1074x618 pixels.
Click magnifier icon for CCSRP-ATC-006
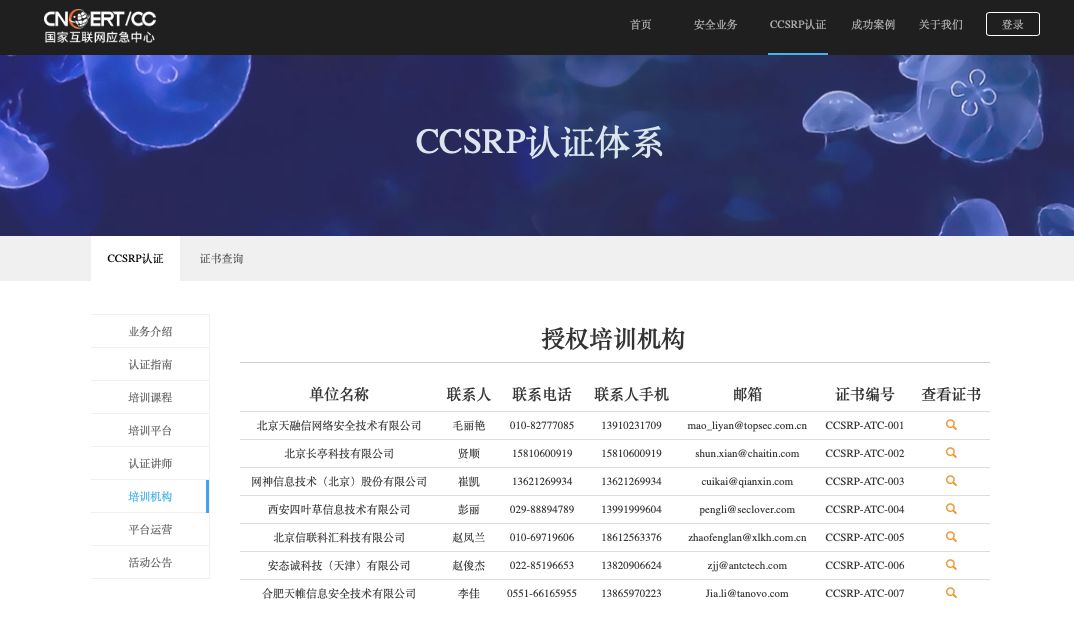pyautogui.click(x=951, y=565)
